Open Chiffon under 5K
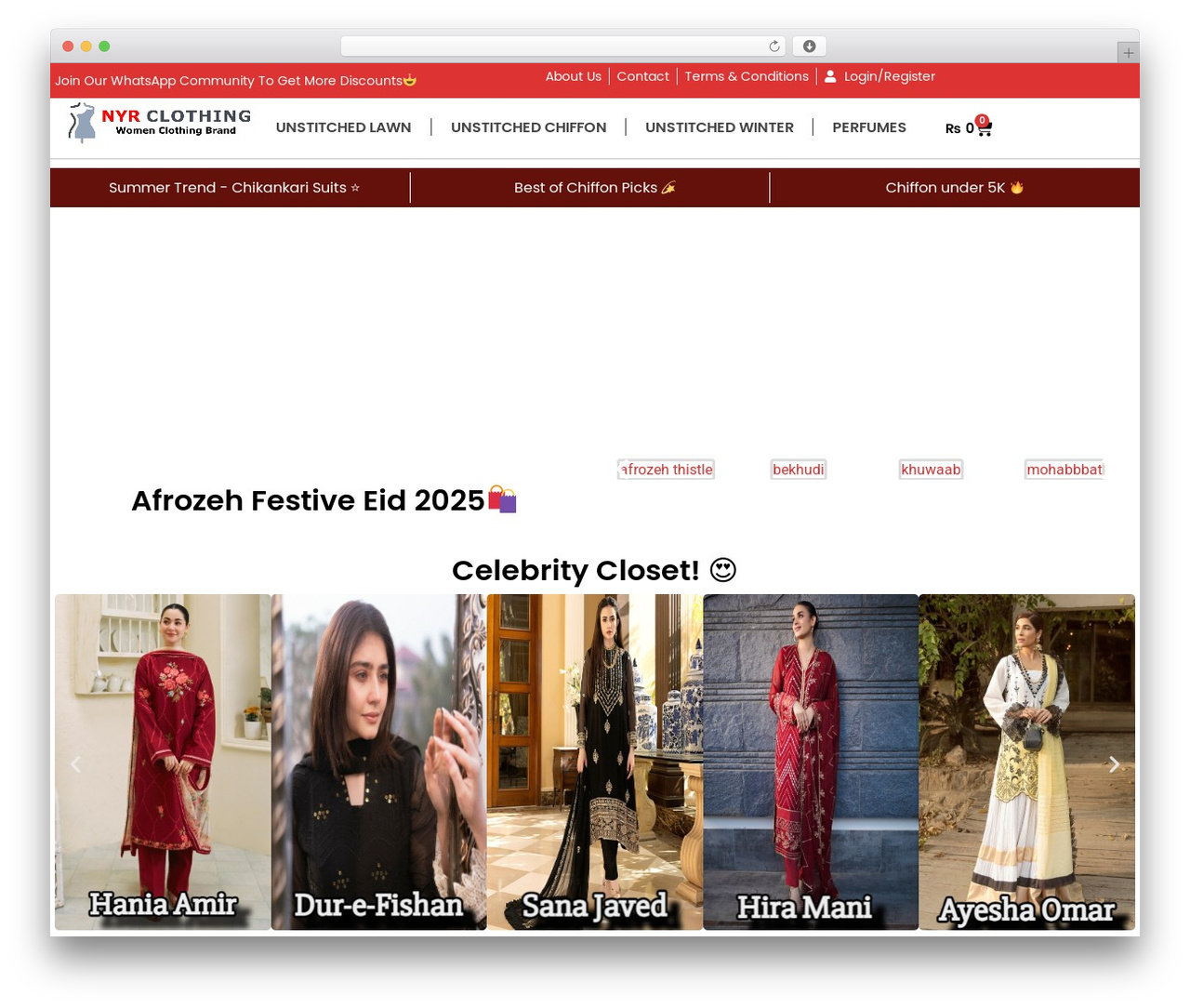This screenshot has height=1008, width=1190. [x=954, y=188]
